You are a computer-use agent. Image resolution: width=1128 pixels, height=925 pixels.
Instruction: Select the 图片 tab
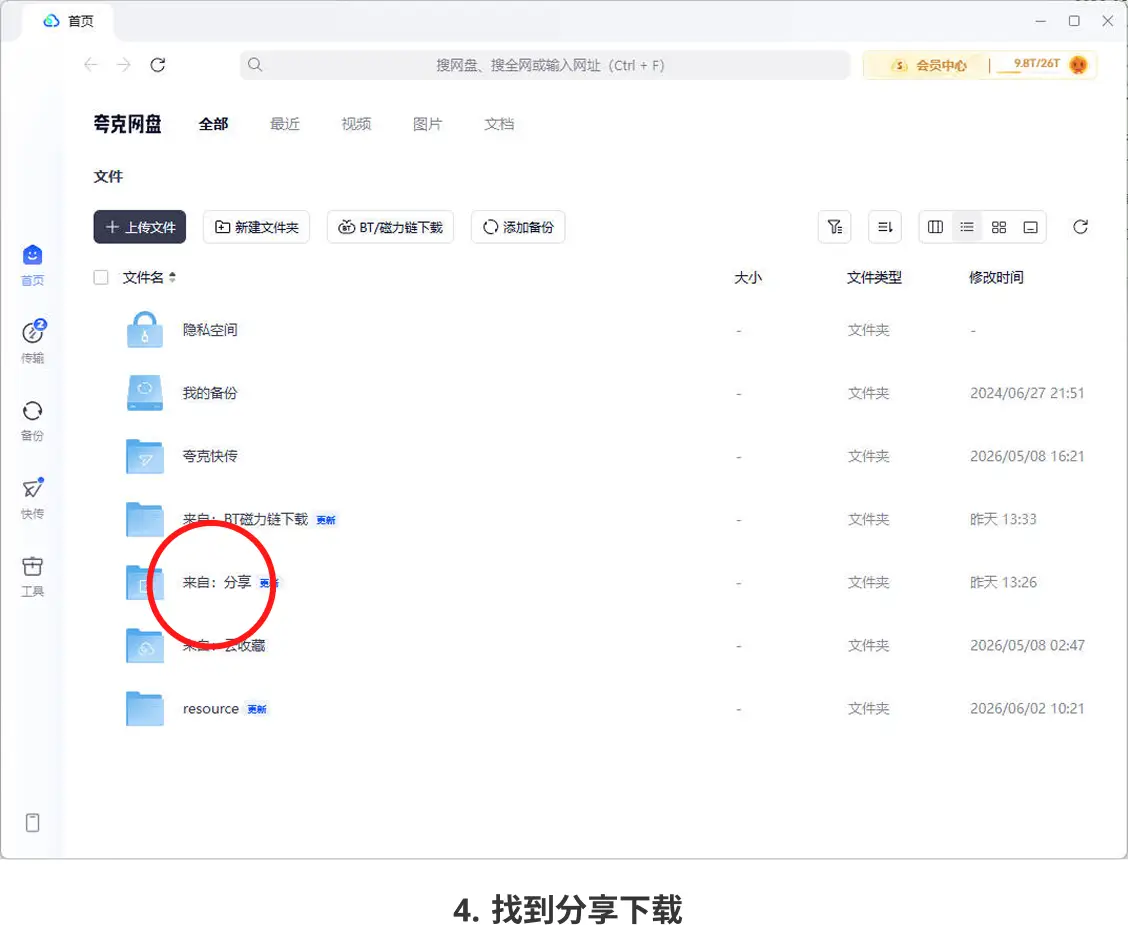pos(427,124)
